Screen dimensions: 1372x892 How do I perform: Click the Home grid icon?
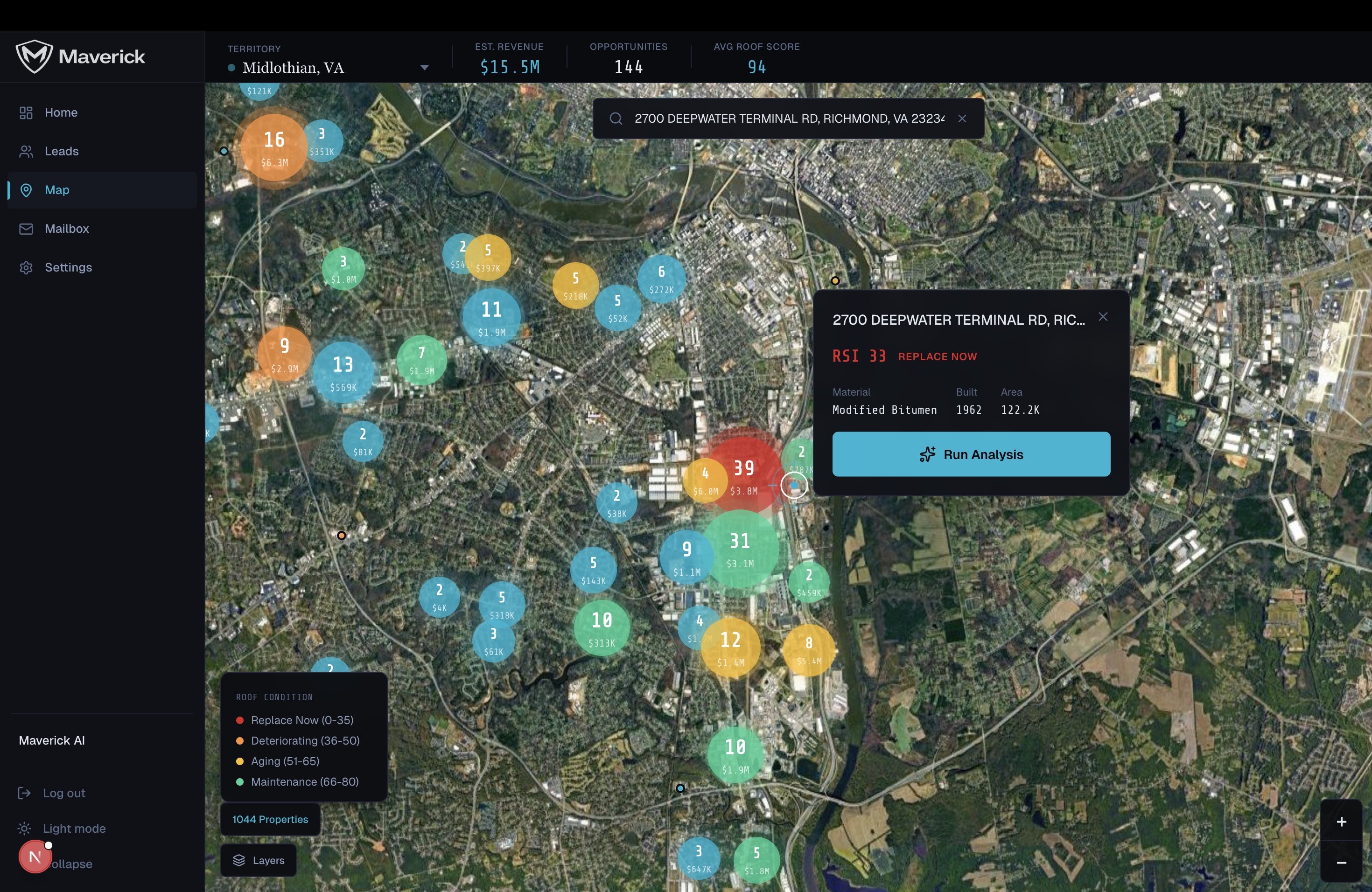[26, 112]
